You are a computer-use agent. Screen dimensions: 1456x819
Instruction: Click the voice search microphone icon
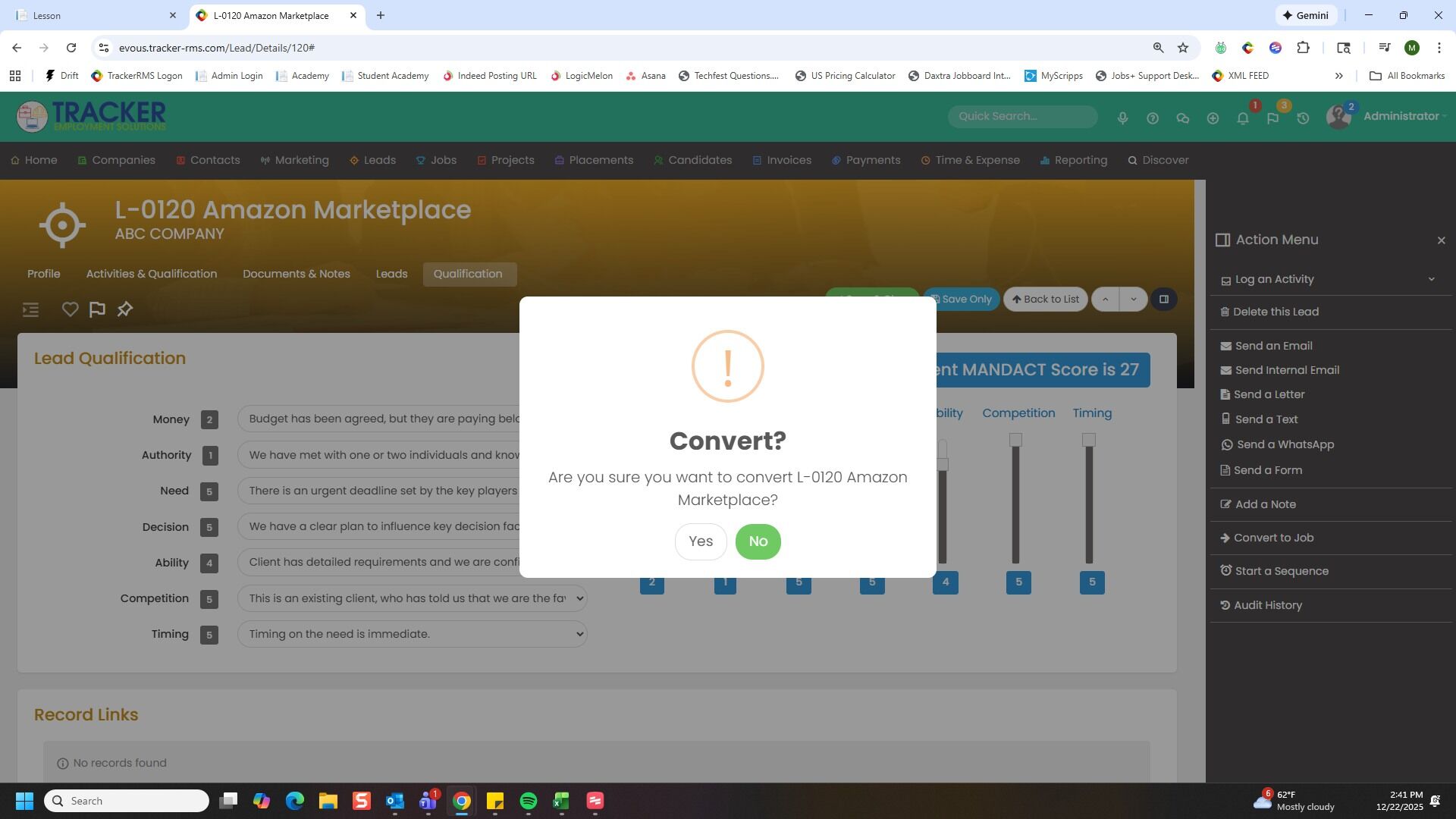(1122, 118)
